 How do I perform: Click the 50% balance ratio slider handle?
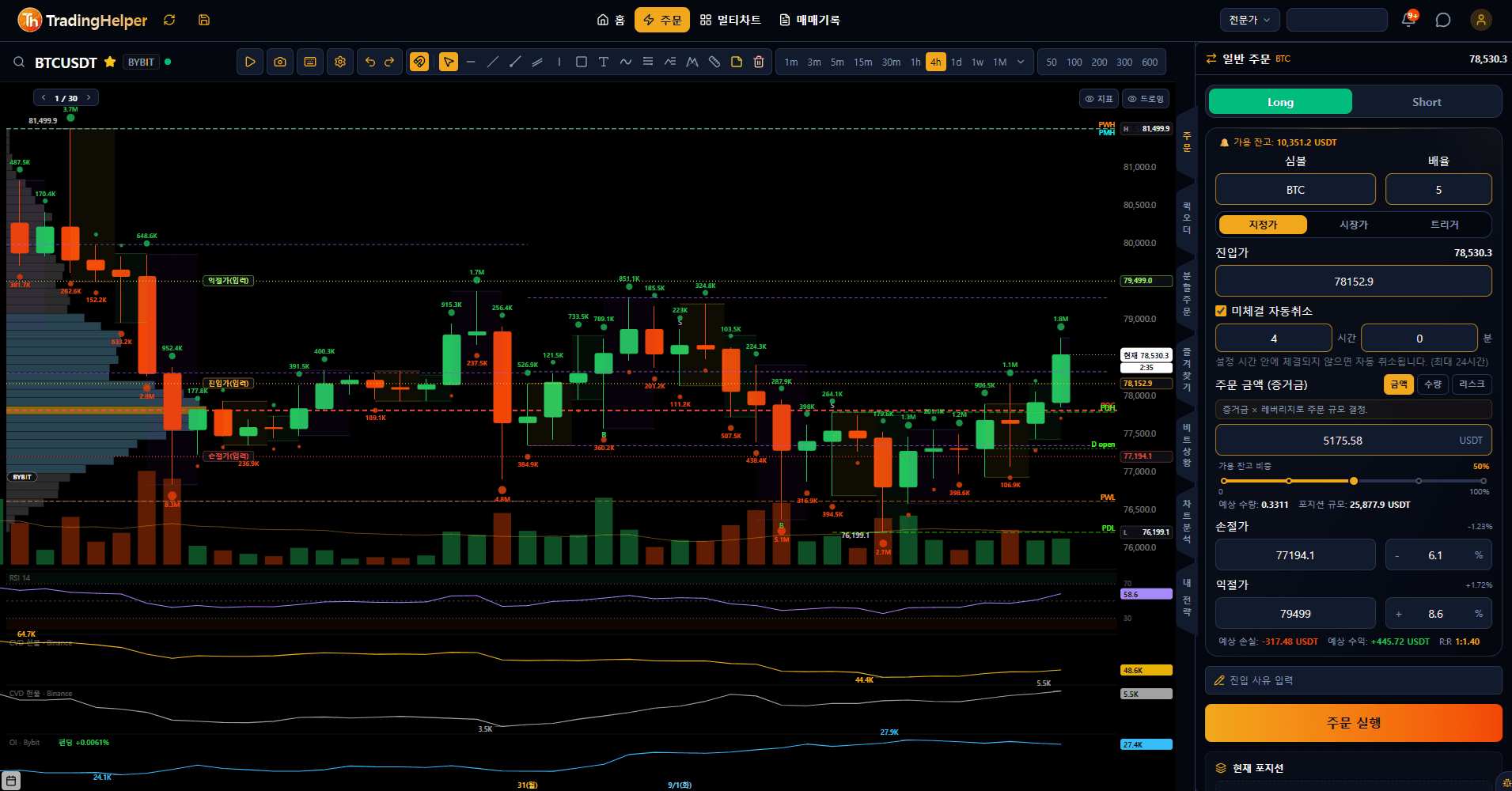[x=1354, y=481]
